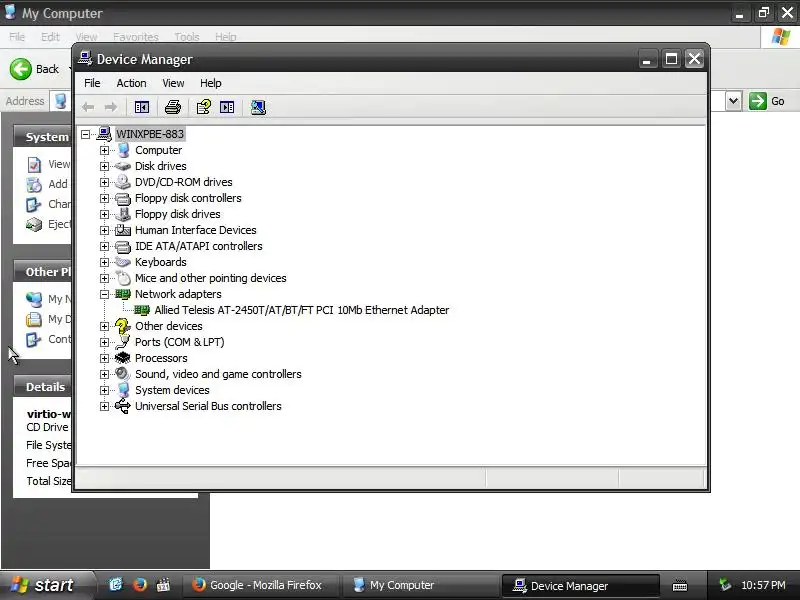The image size is (800, 600).
Task: Select the Allied Telesis adapter icon
Action: pos(142,310)
